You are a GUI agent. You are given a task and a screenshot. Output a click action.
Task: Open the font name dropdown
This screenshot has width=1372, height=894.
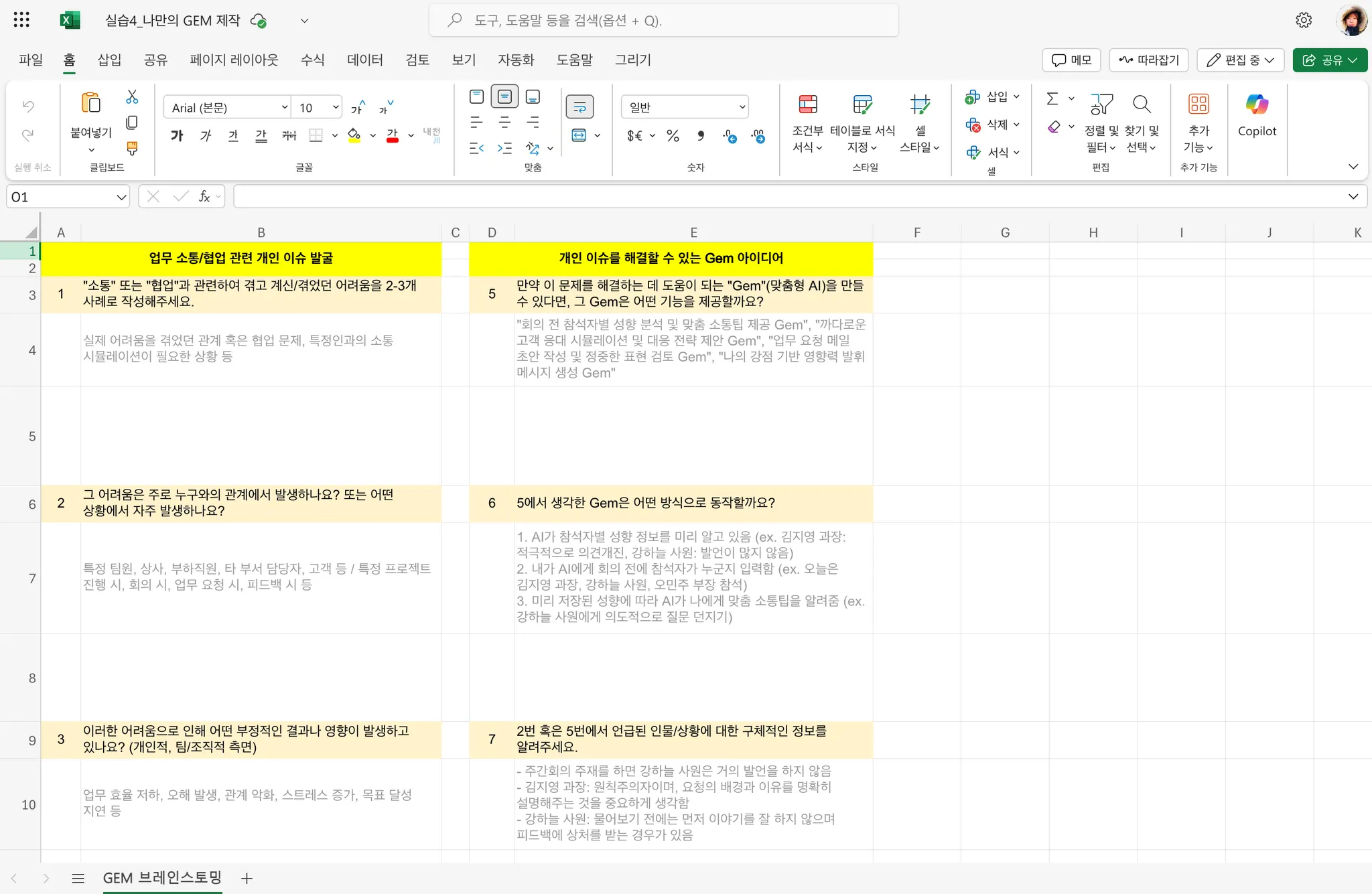(x=284, y=107)
